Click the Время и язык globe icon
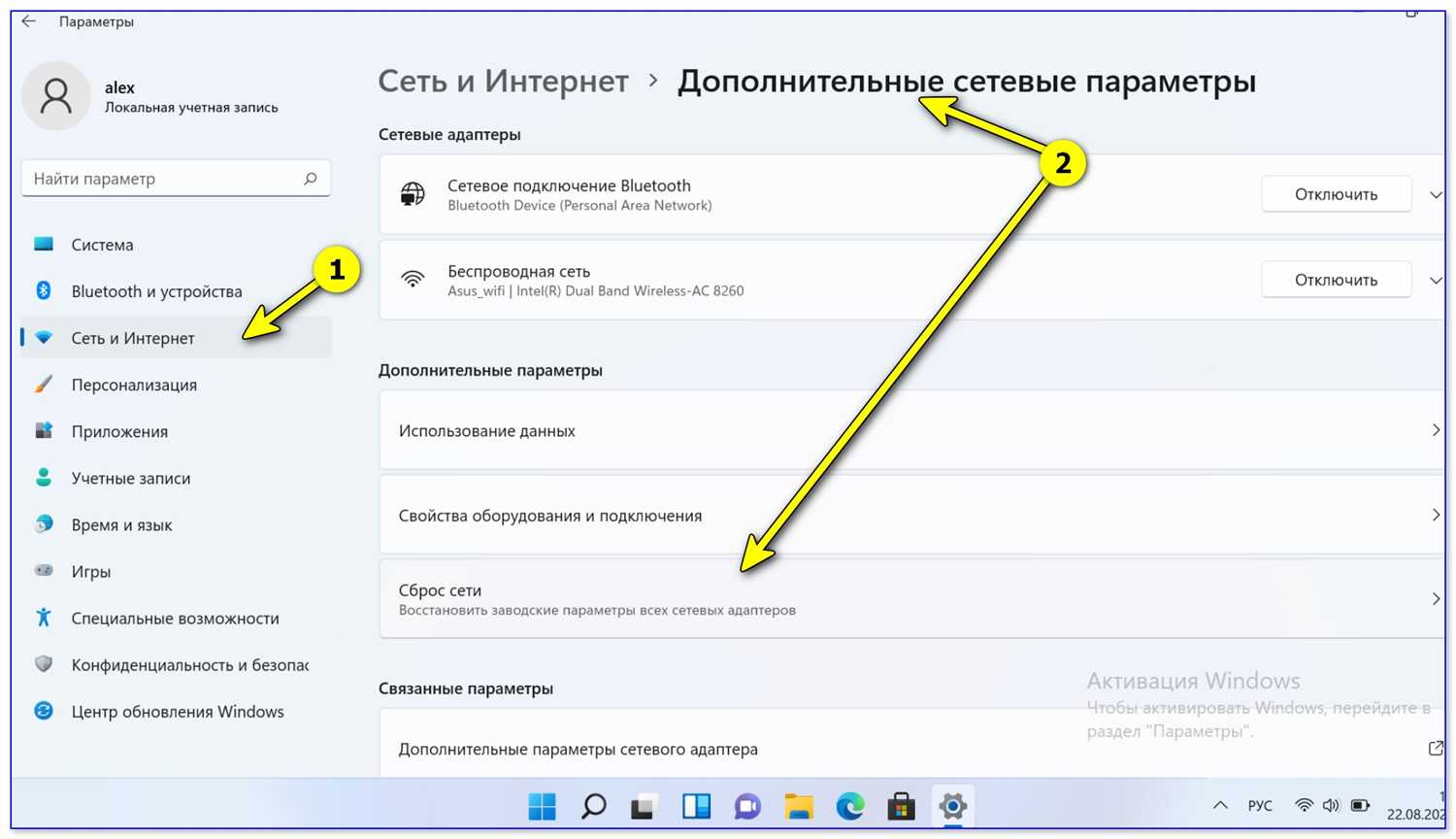1456x839 pixels. pyautogui.click(x=44, y=523)
